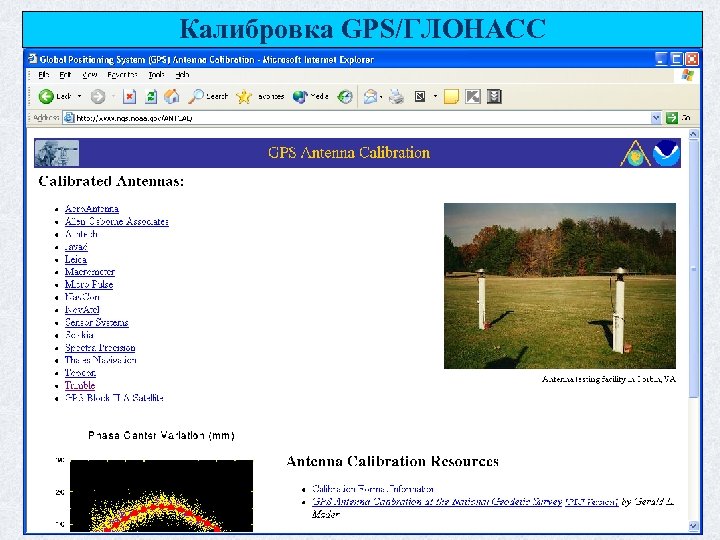Screen dimensions: 720x540
Task: Open the Edit button dropdown arrow
Action: (435, 96)
